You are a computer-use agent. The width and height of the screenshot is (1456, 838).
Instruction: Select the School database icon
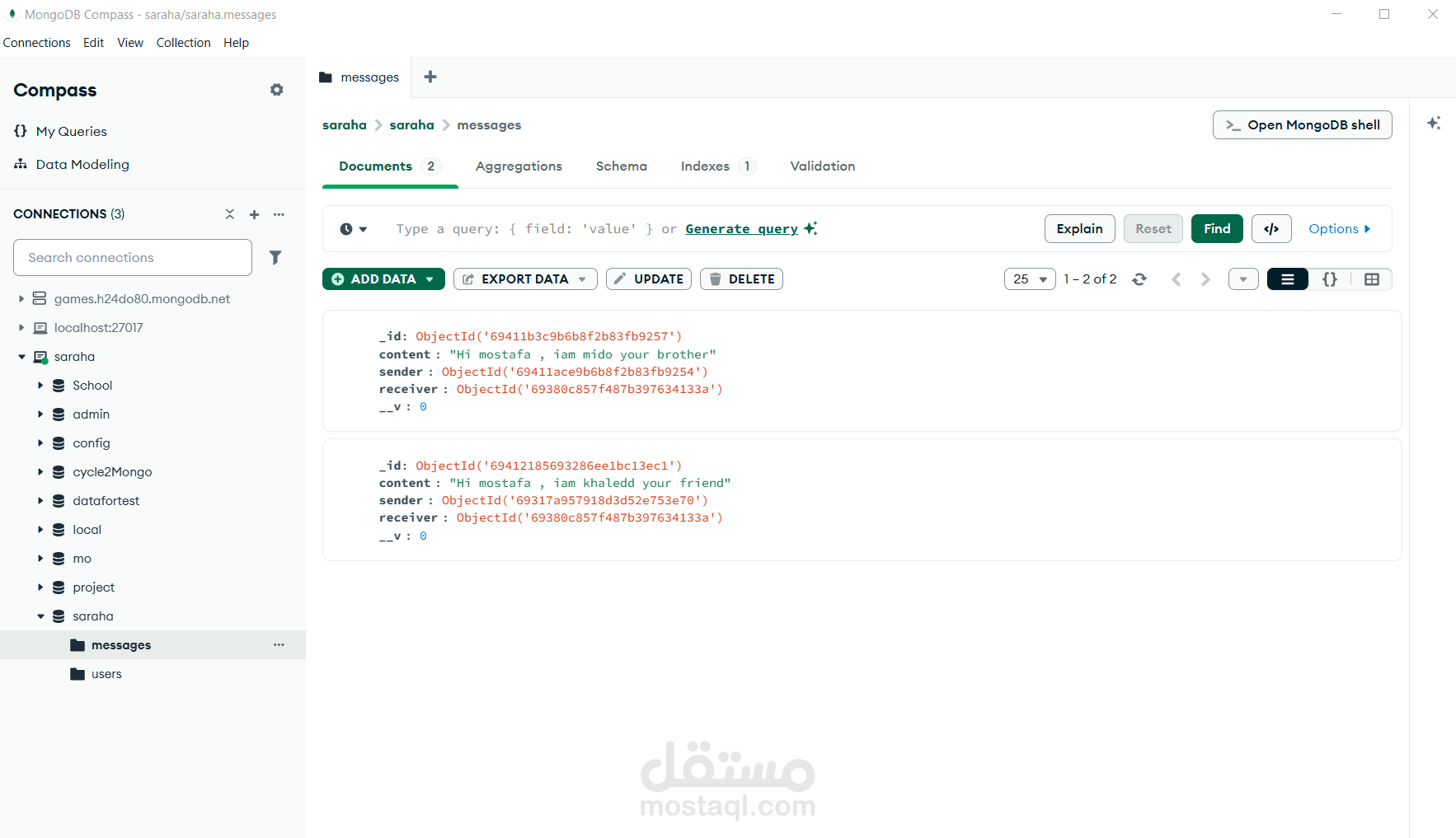[x=59, y=386]
